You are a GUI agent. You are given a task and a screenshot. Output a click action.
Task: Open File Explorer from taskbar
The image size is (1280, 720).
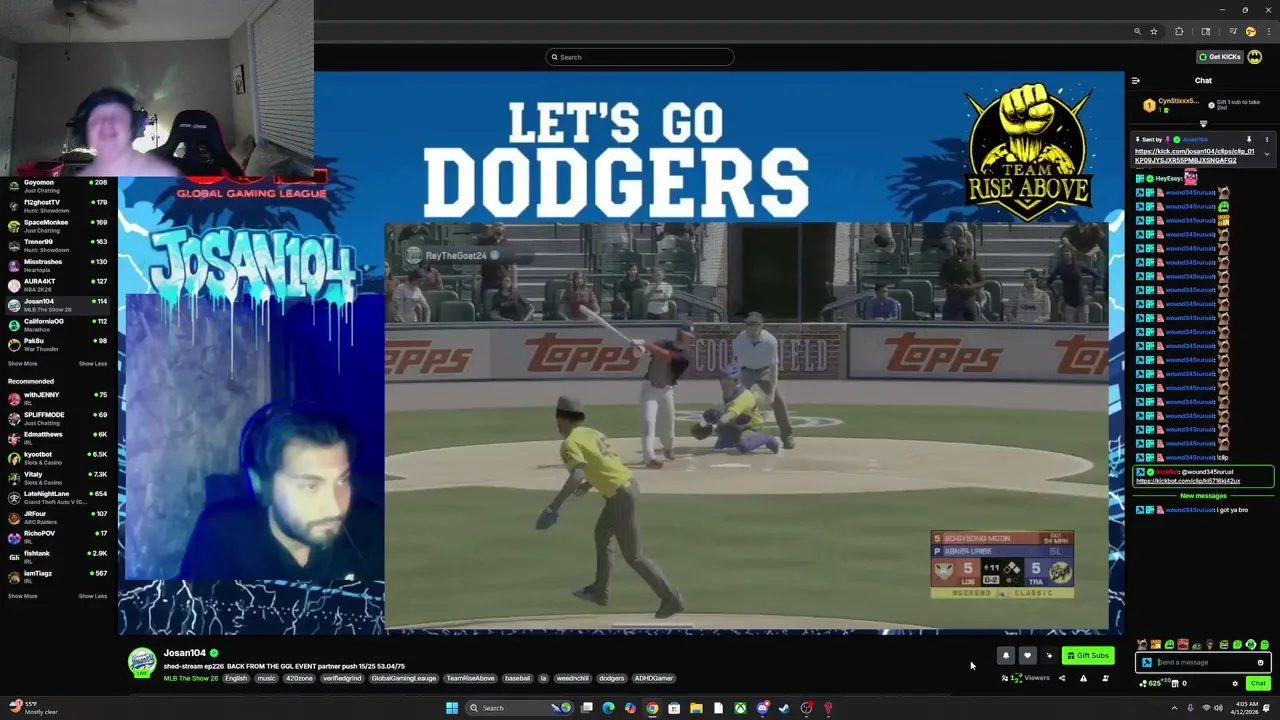[696, 708]
